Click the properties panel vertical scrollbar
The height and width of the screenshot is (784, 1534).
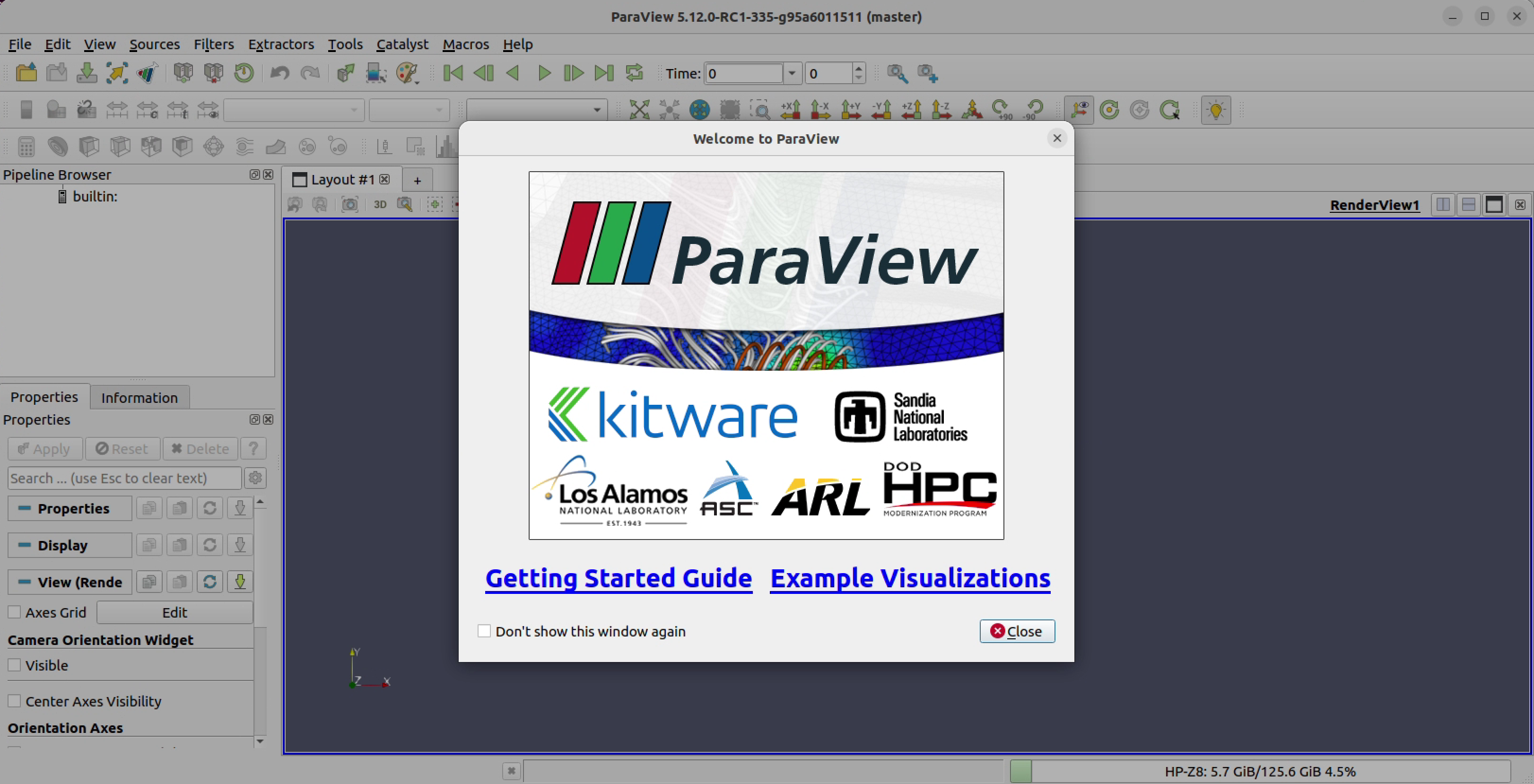(x=260, y=621)
